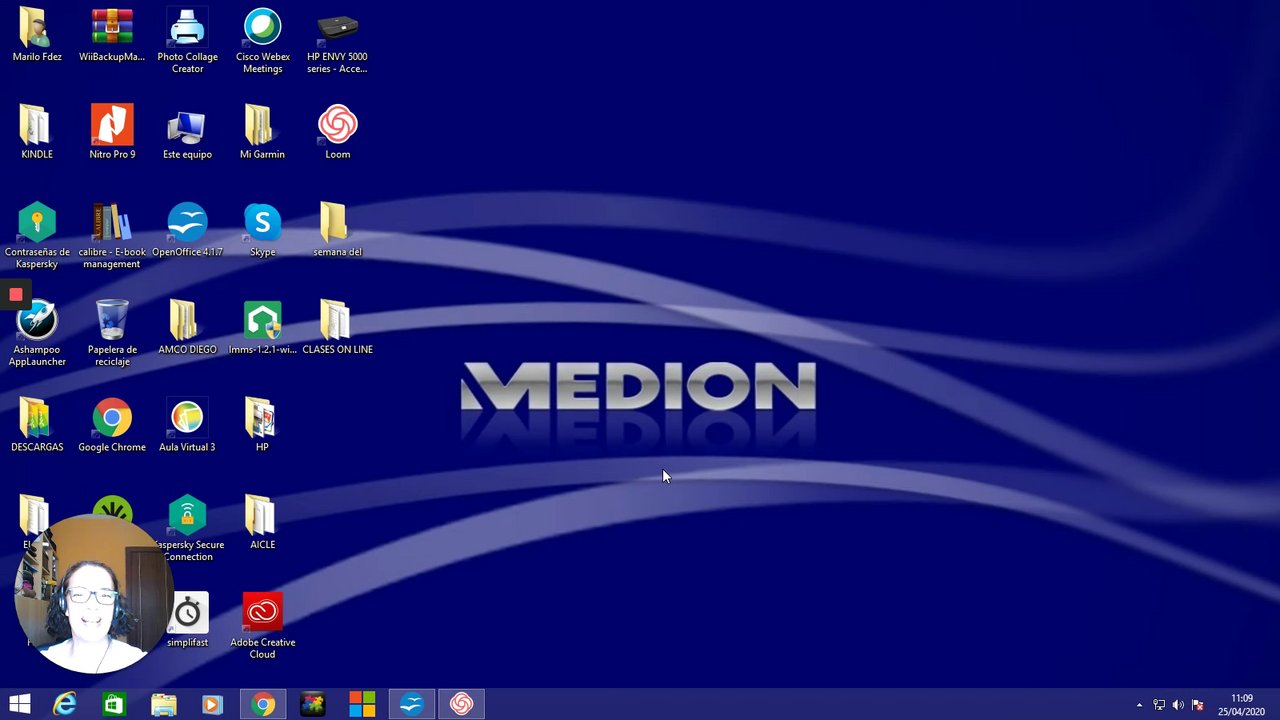Open the volume speaker tray icon

point(1178,705)
